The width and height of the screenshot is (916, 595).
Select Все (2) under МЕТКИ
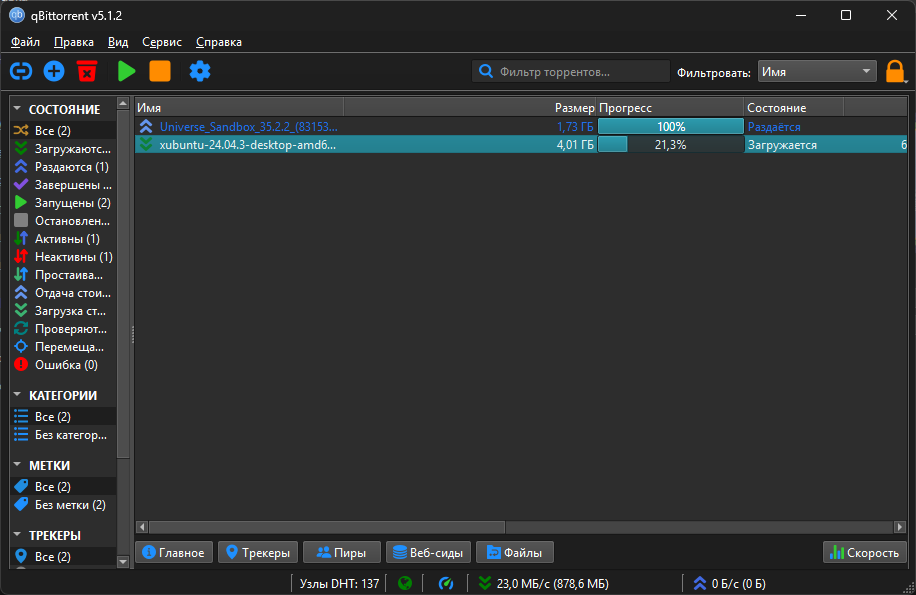tap(63, 486)
